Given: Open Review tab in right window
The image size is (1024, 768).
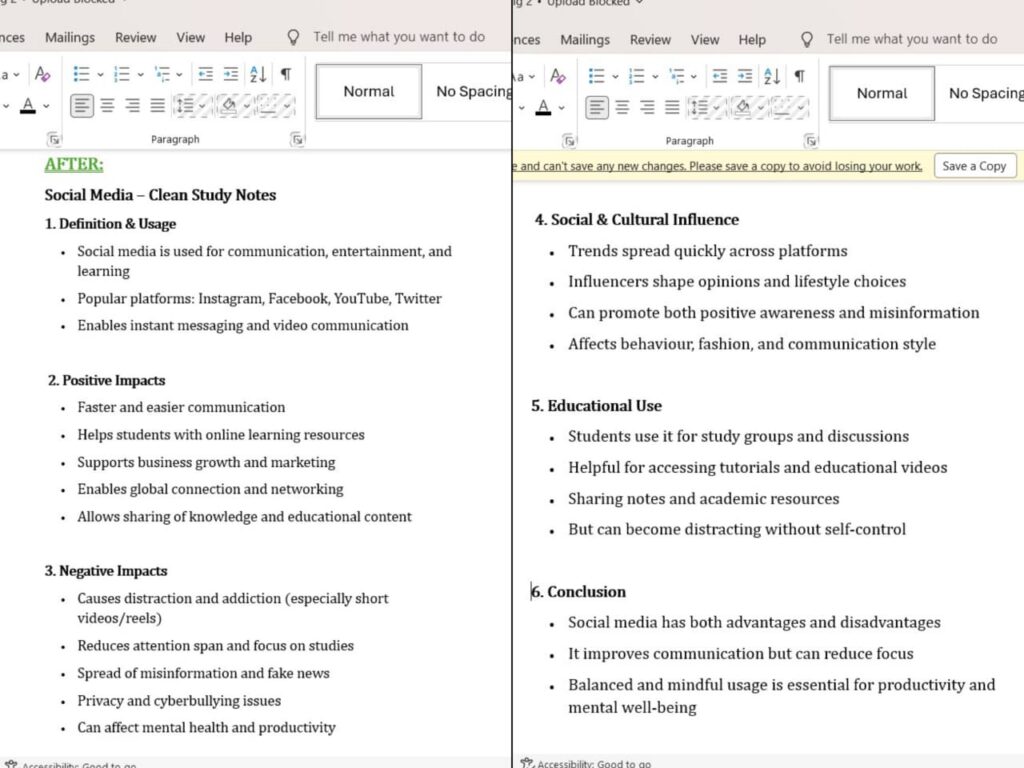Looking at the screenshot, I should 650,39.
